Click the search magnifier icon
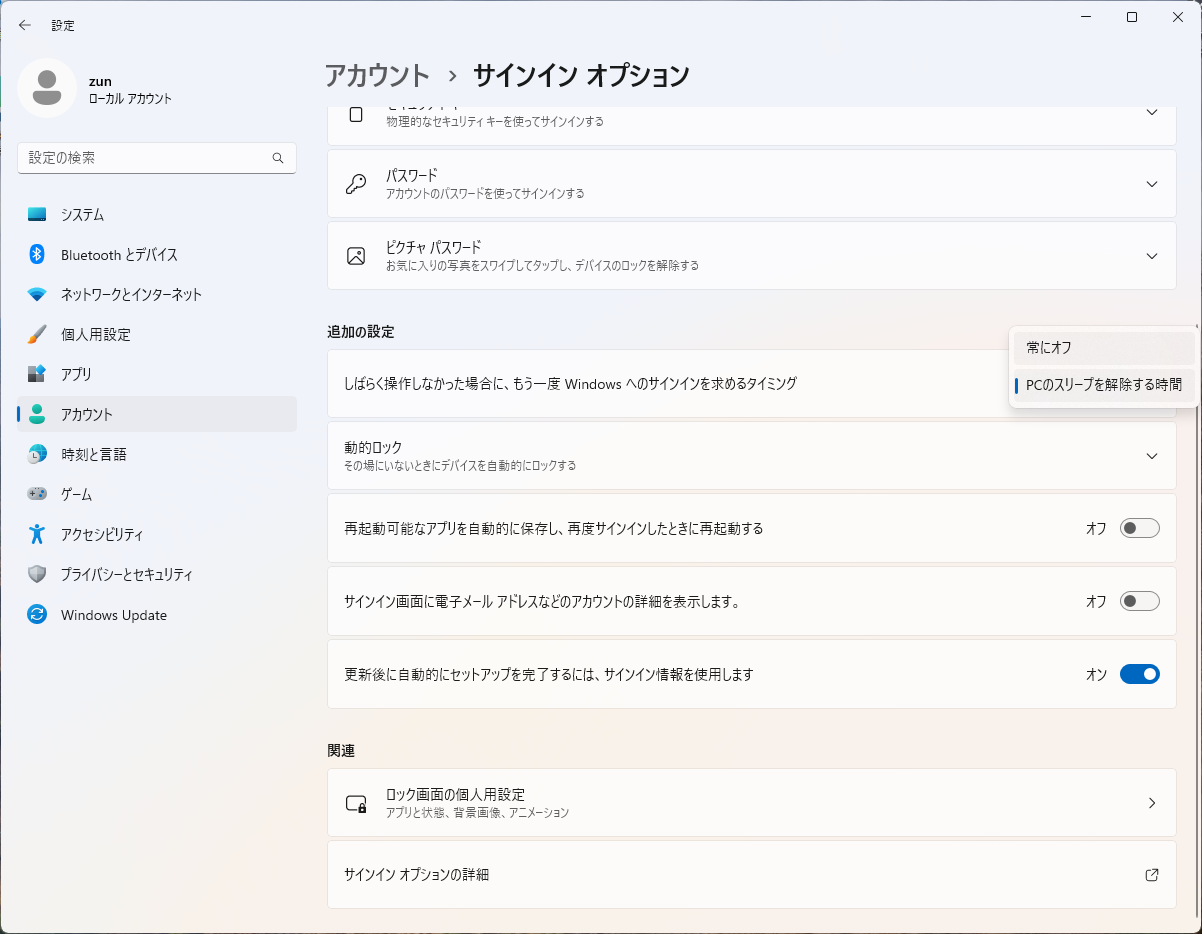Viewport: 1202px width, 934px height. tap(278, 158)
